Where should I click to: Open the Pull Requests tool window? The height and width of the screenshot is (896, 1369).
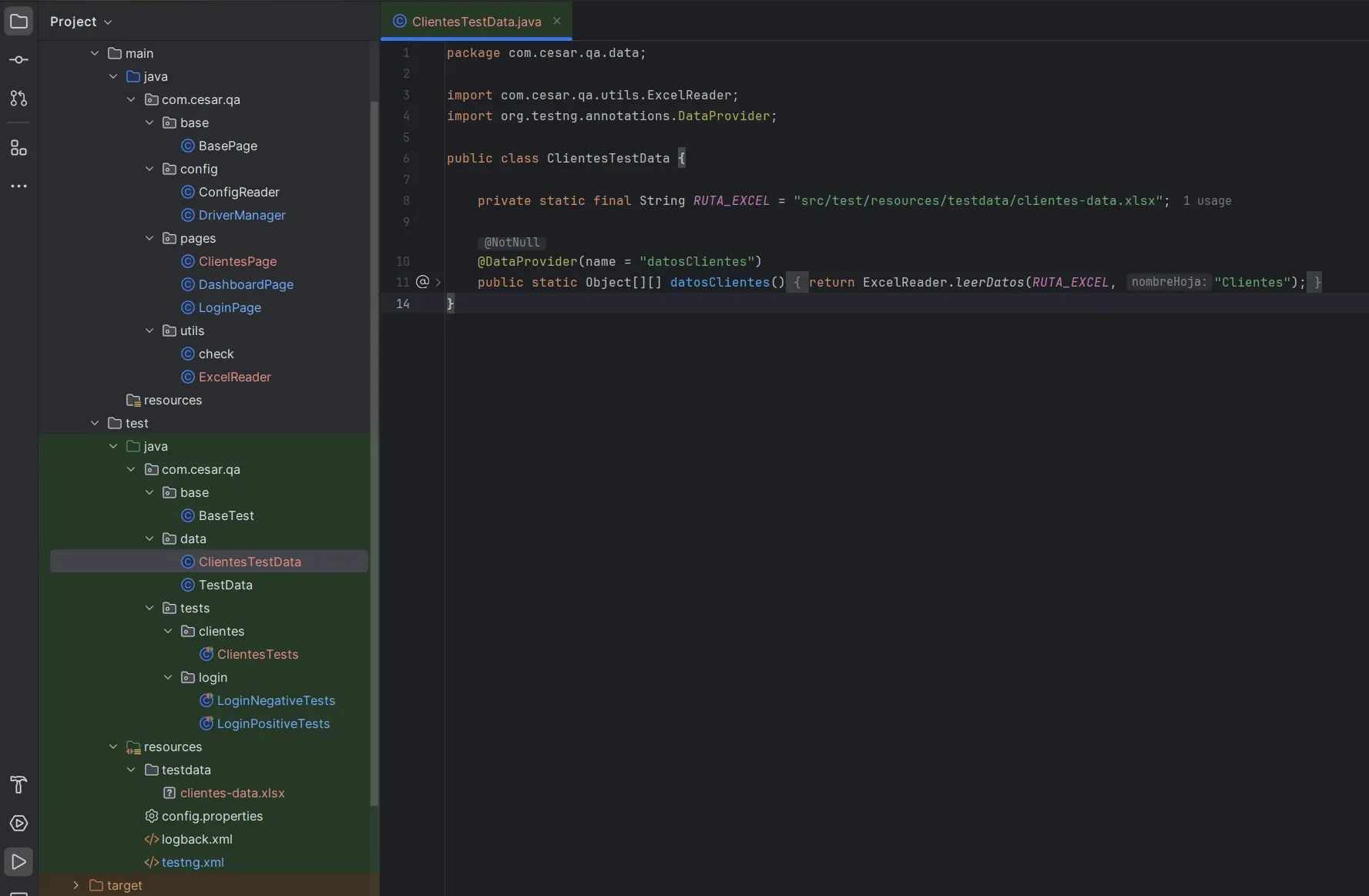click(x=18, y=99)
